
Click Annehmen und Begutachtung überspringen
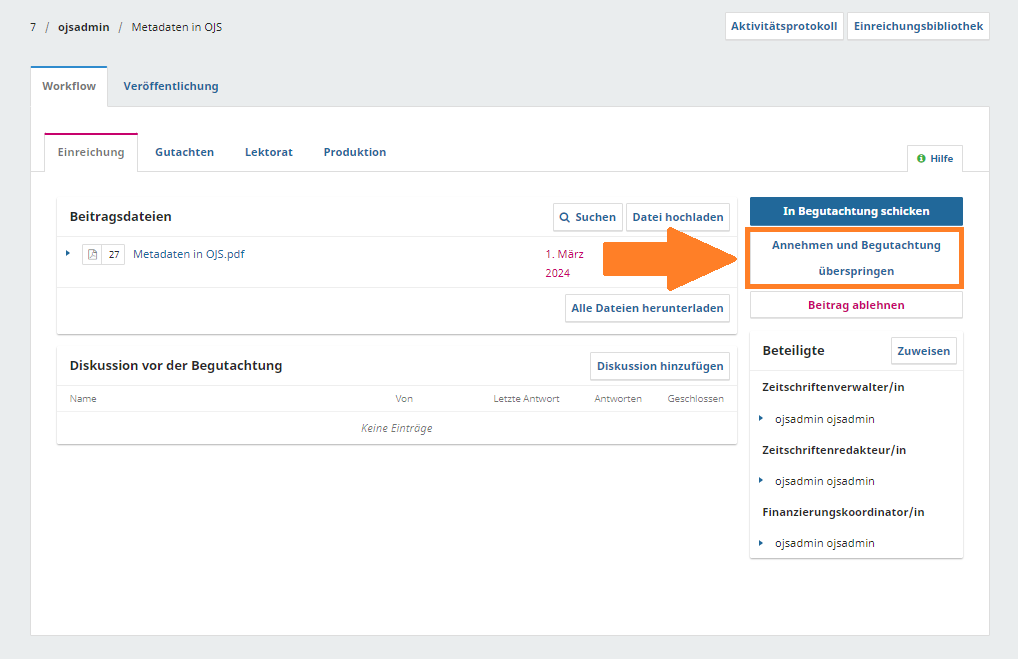856,257
